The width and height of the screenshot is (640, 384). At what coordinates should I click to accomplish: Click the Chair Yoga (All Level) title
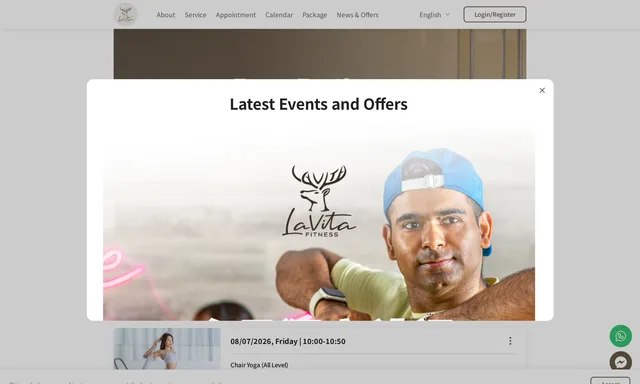pyautogui.click(x=259, y=365)
